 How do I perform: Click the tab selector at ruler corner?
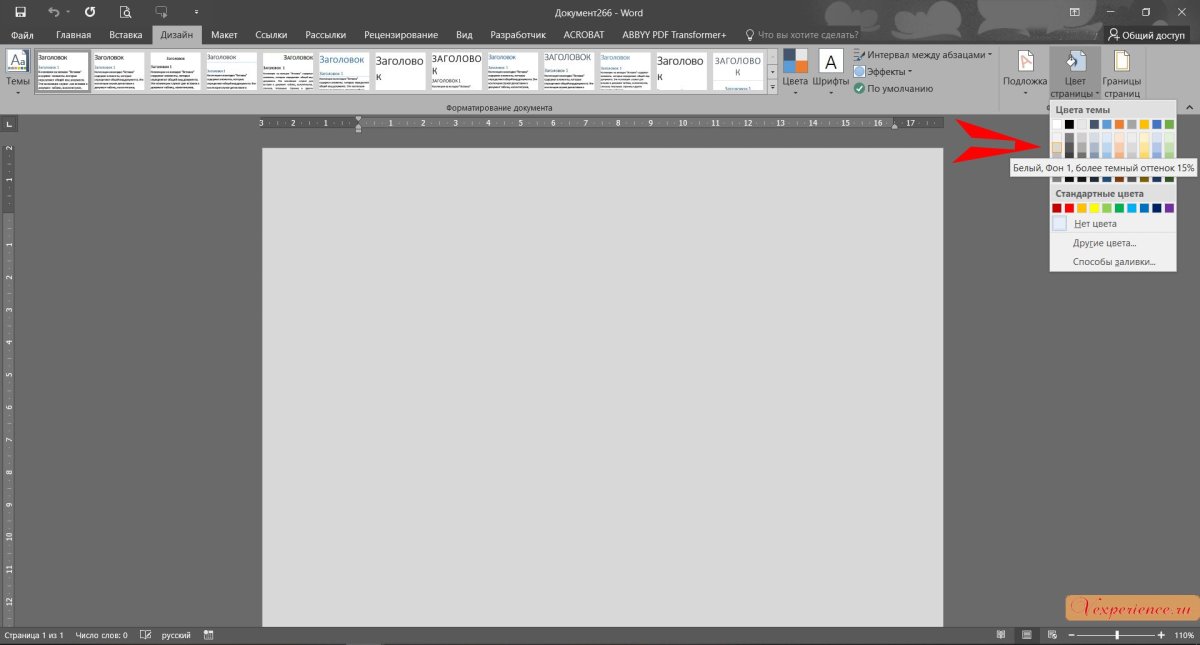pyautogui.click(x=9, y=125)
